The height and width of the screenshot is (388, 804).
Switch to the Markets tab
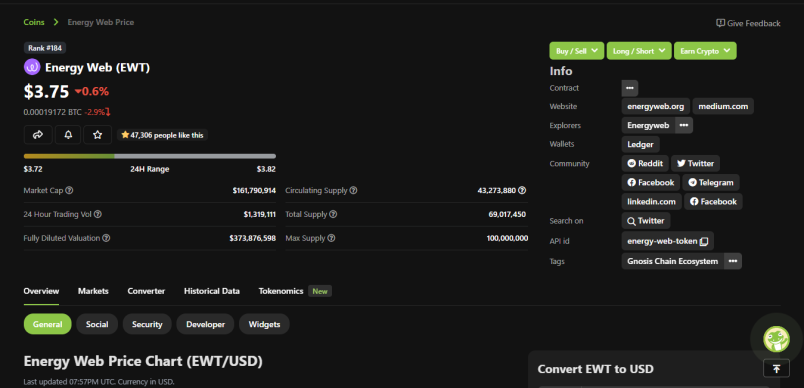tap(93, 291)
